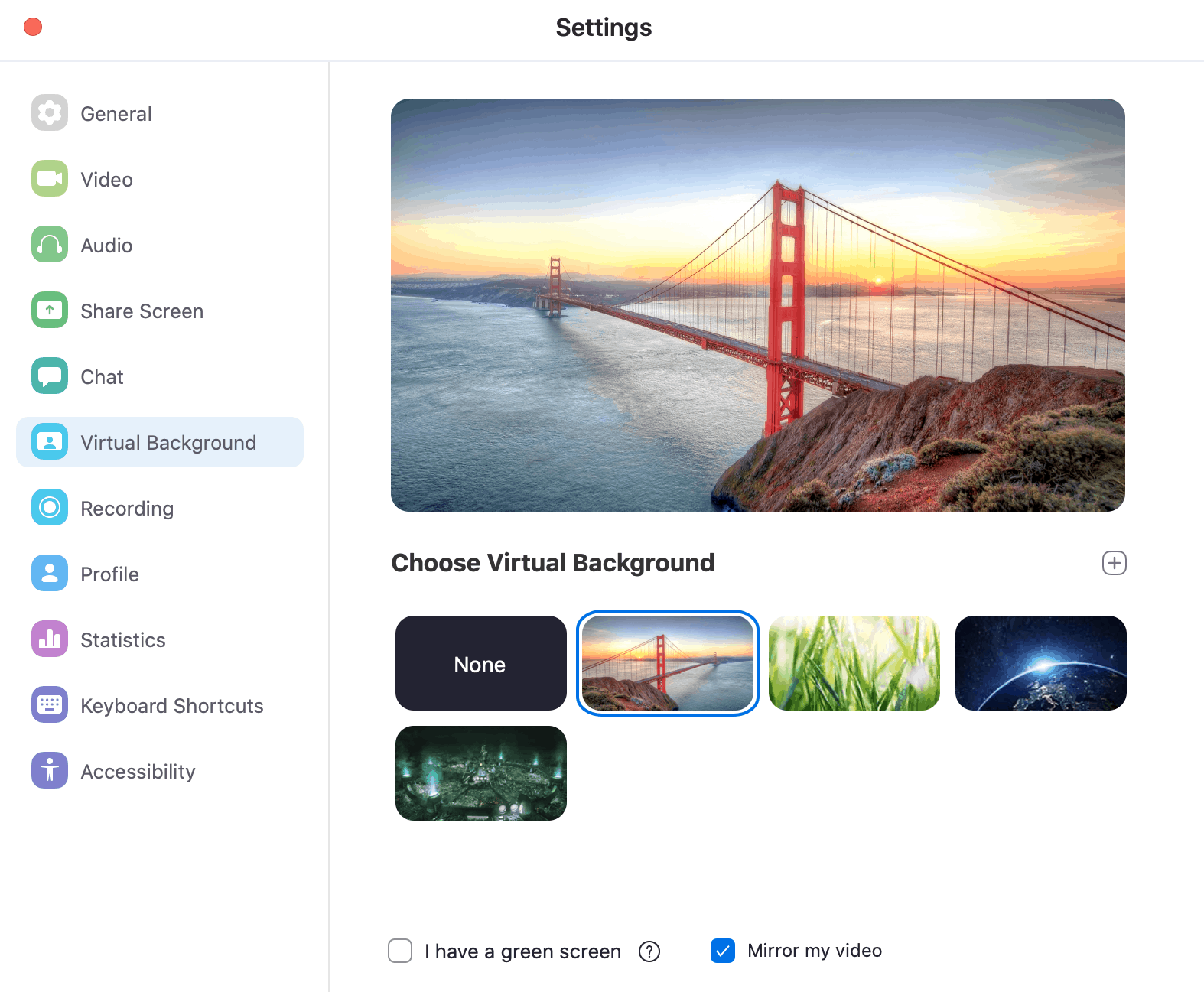Screen dimensions: 1204x992
Task: Click the Accessibility figure icon
Action: pyautogui.click(x=50, y=771)
